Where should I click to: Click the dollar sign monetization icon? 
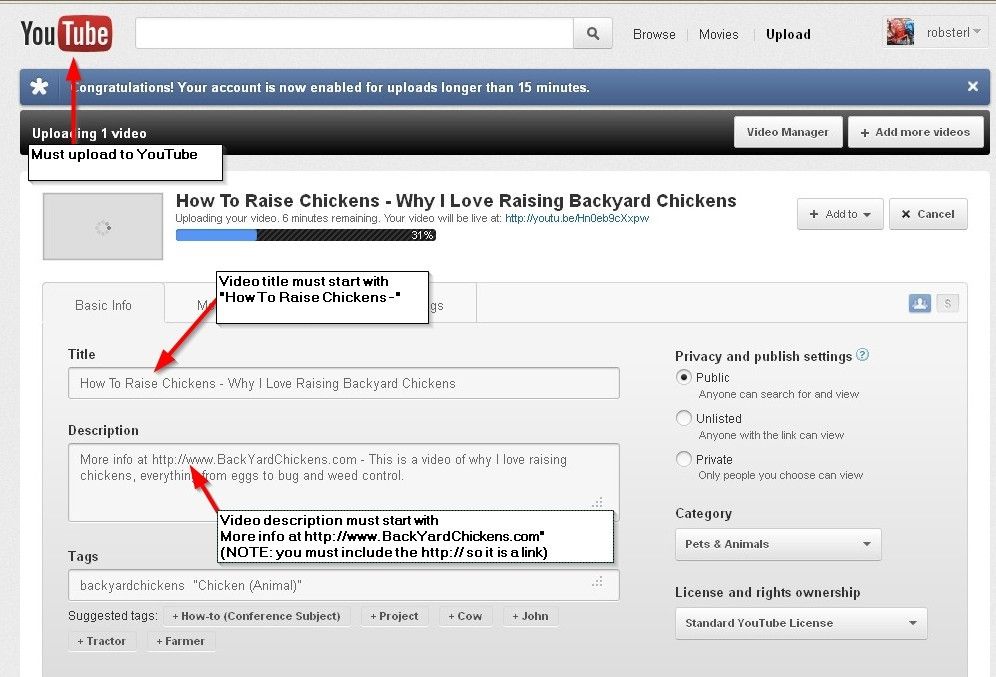(947, 303)
